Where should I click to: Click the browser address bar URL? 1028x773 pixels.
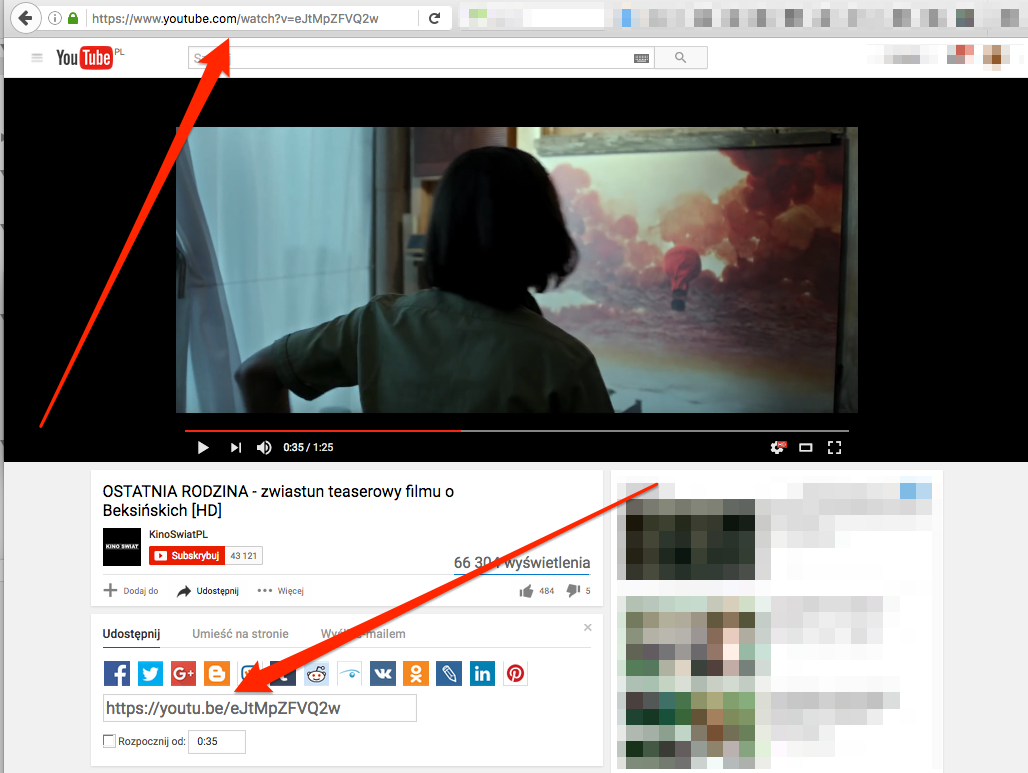tap(235, 18)
